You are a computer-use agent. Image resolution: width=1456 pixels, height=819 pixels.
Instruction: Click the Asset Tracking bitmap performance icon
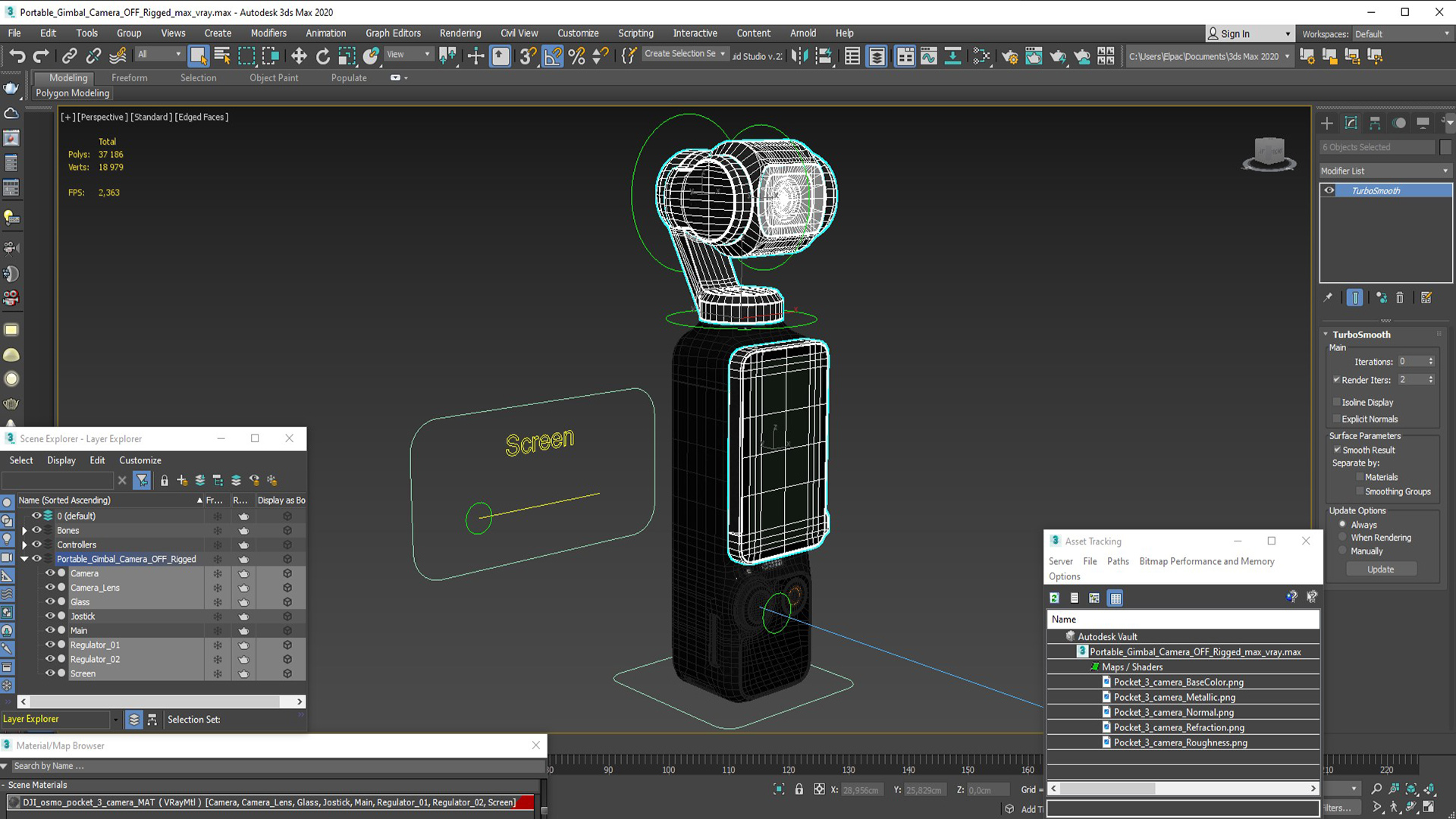(1094, 597)
